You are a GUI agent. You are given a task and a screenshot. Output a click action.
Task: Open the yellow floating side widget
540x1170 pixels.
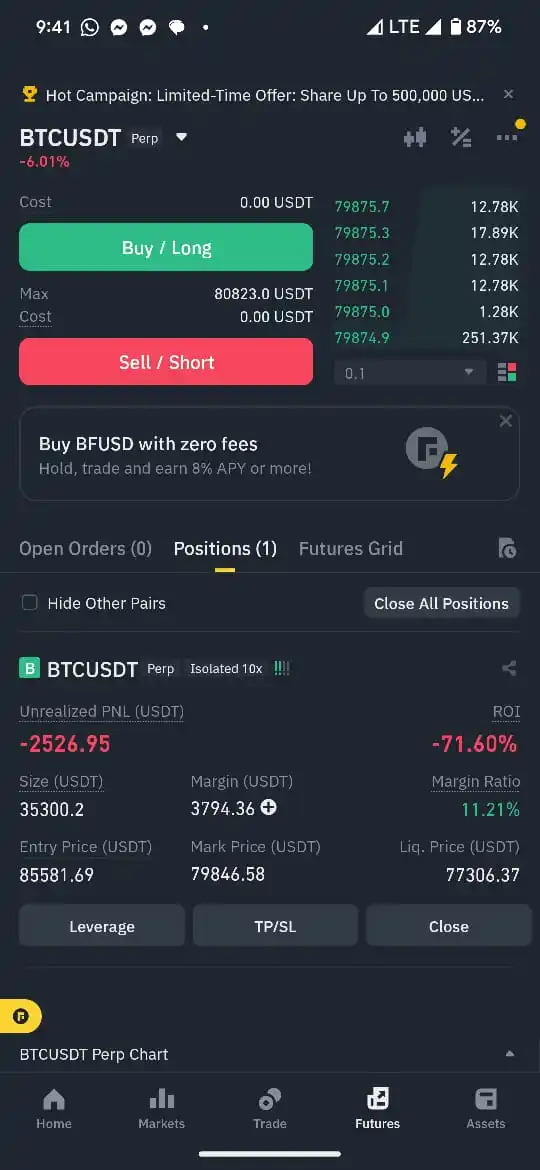click(x=21, y=1016)
